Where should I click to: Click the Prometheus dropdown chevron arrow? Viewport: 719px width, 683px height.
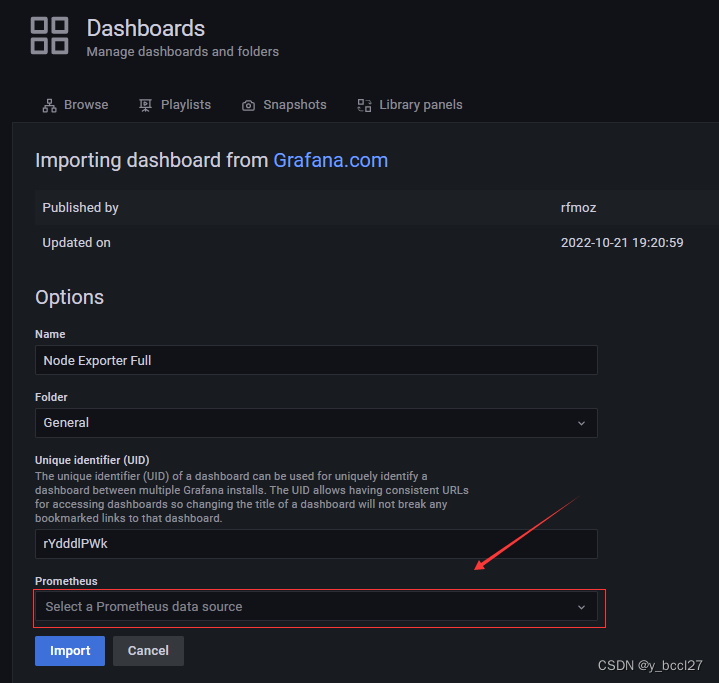click(x=581, y=607)
